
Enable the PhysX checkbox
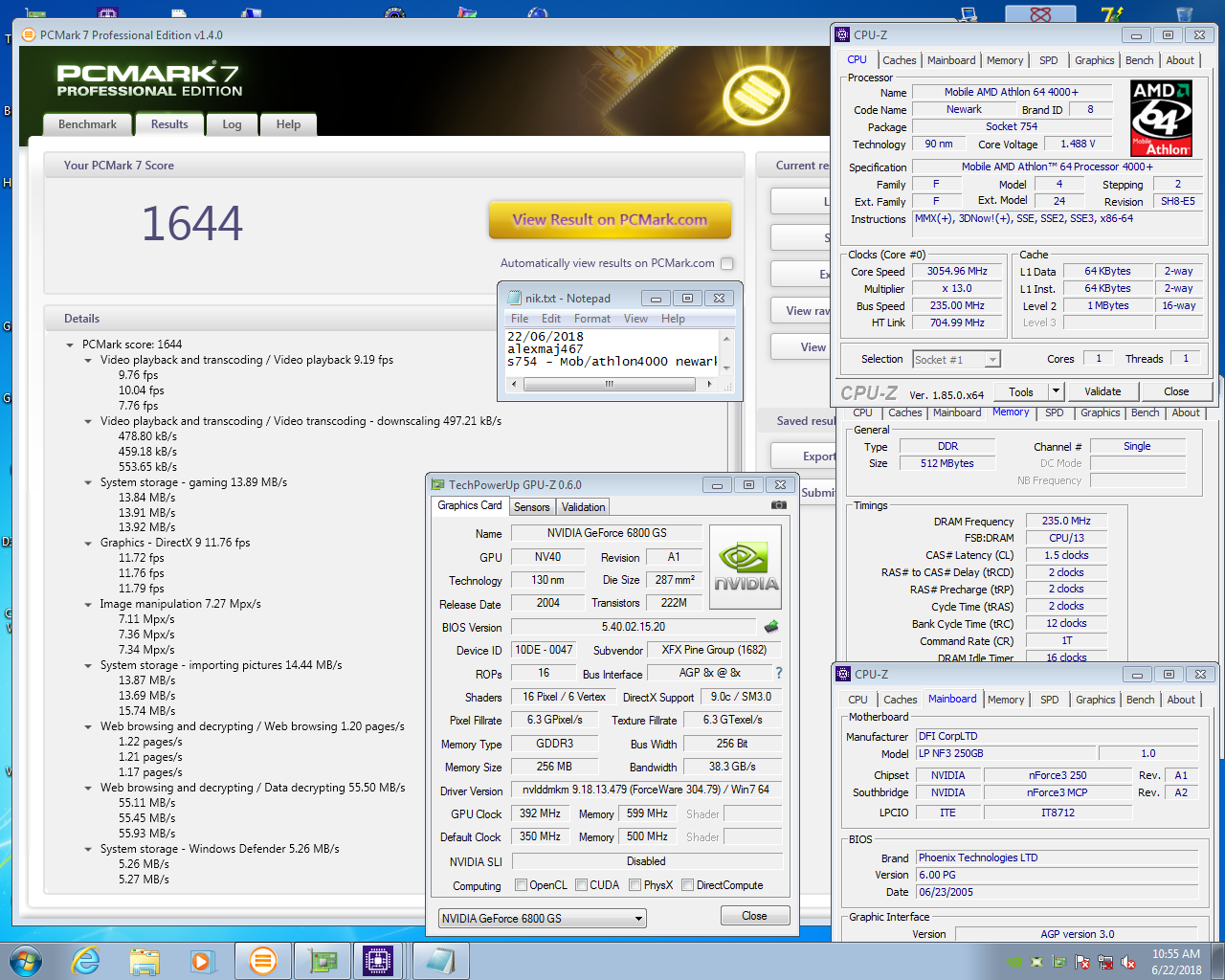(x=635, y=885)
